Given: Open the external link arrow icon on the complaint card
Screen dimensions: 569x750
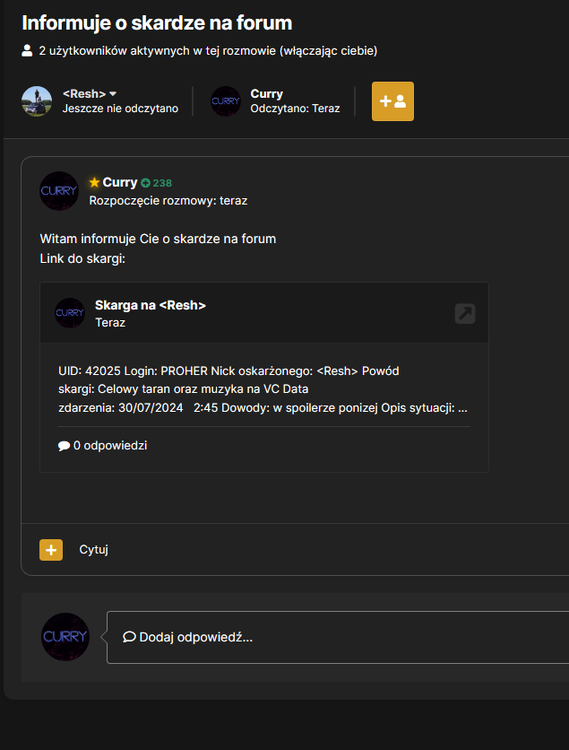Looking at the screenshot, I should point(465,314).
